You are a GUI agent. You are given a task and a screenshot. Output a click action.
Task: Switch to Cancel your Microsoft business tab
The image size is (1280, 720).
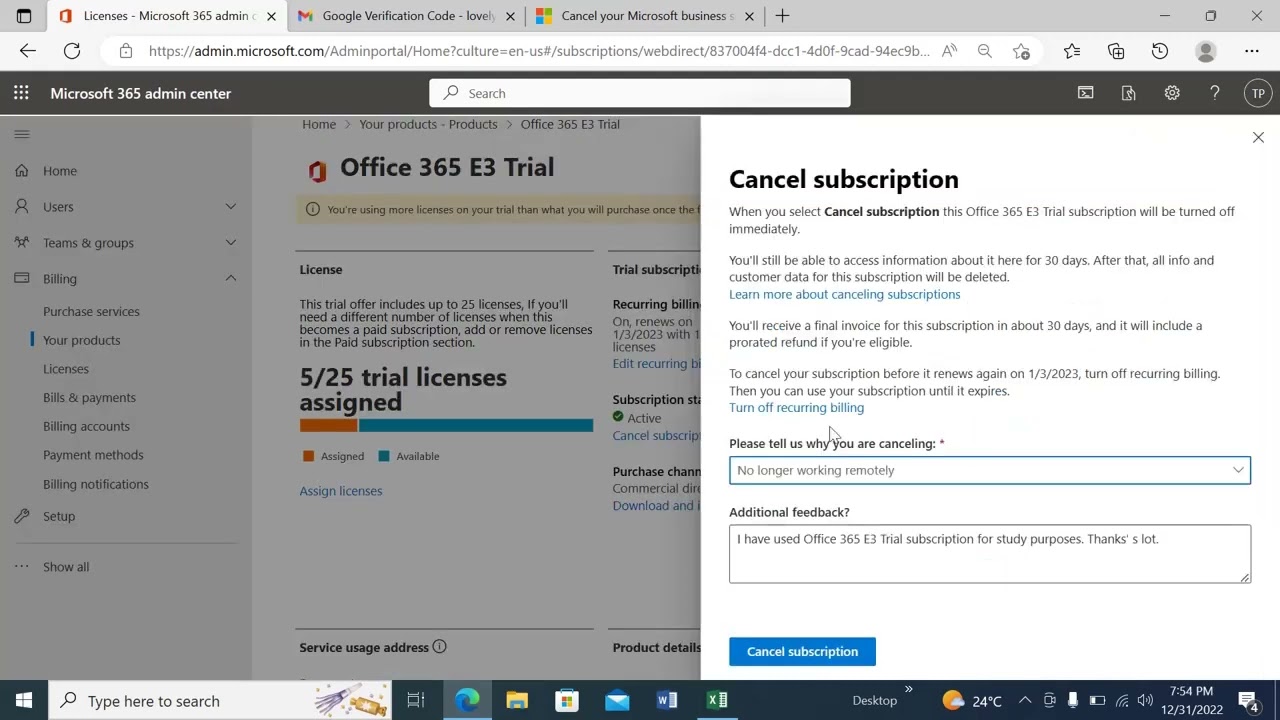pos(646,16)
